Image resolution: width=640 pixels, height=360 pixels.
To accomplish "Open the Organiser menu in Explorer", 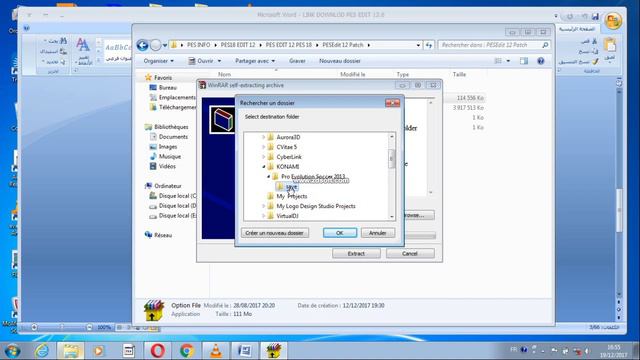I will pos(158,61).
